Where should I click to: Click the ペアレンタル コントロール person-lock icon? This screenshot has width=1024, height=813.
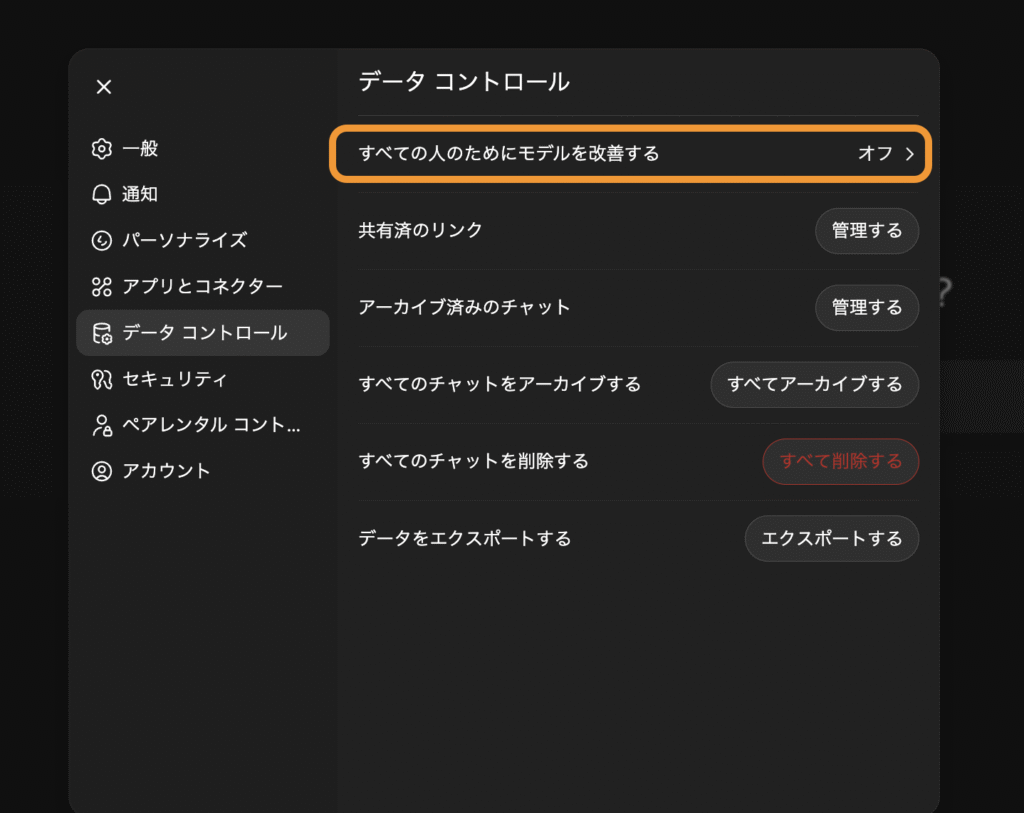pos(101,425)
